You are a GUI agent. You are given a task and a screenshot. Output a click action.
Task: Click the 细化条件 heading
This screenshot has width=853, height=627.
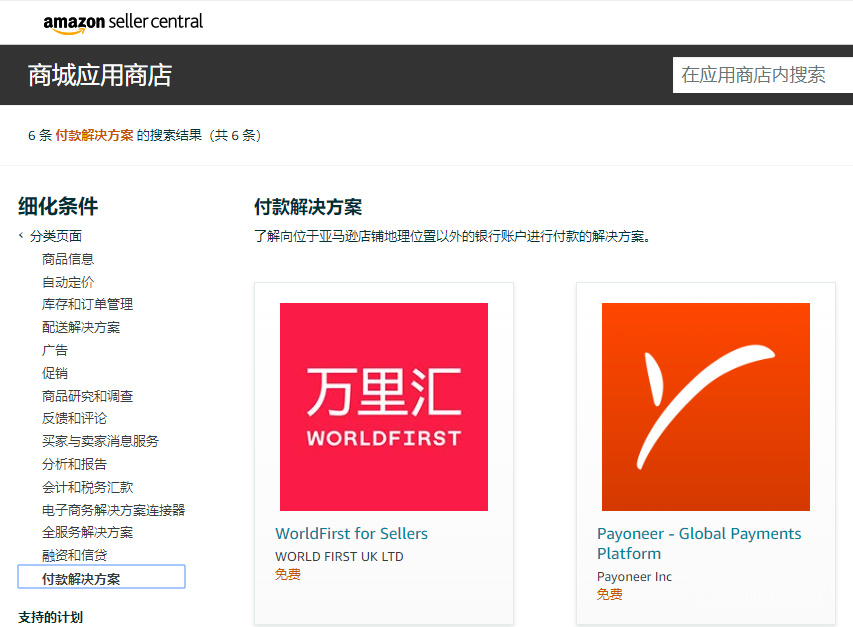[x=58, y=206]
